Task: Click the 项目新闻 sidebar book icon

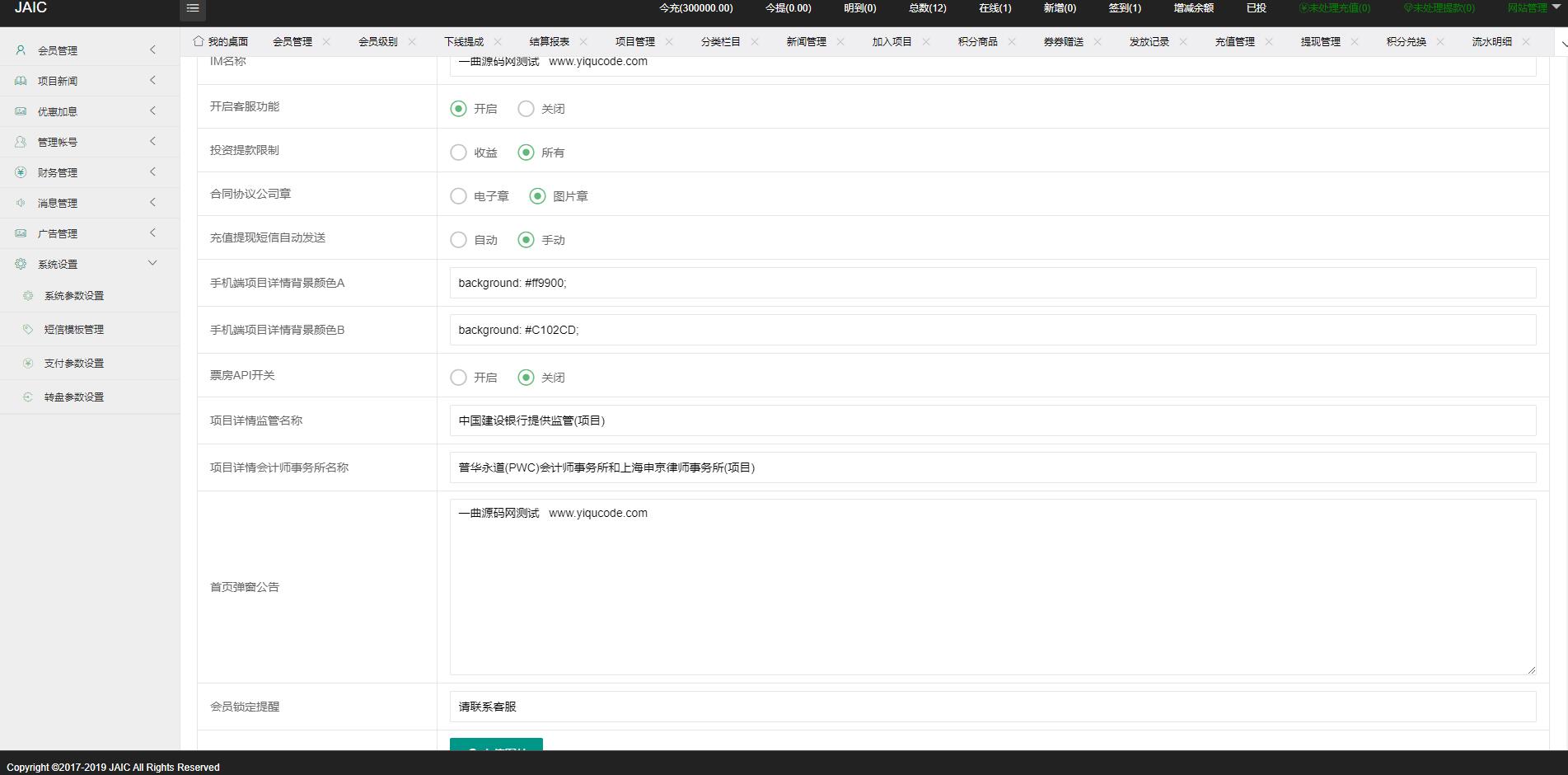Action: coord(21,81)
